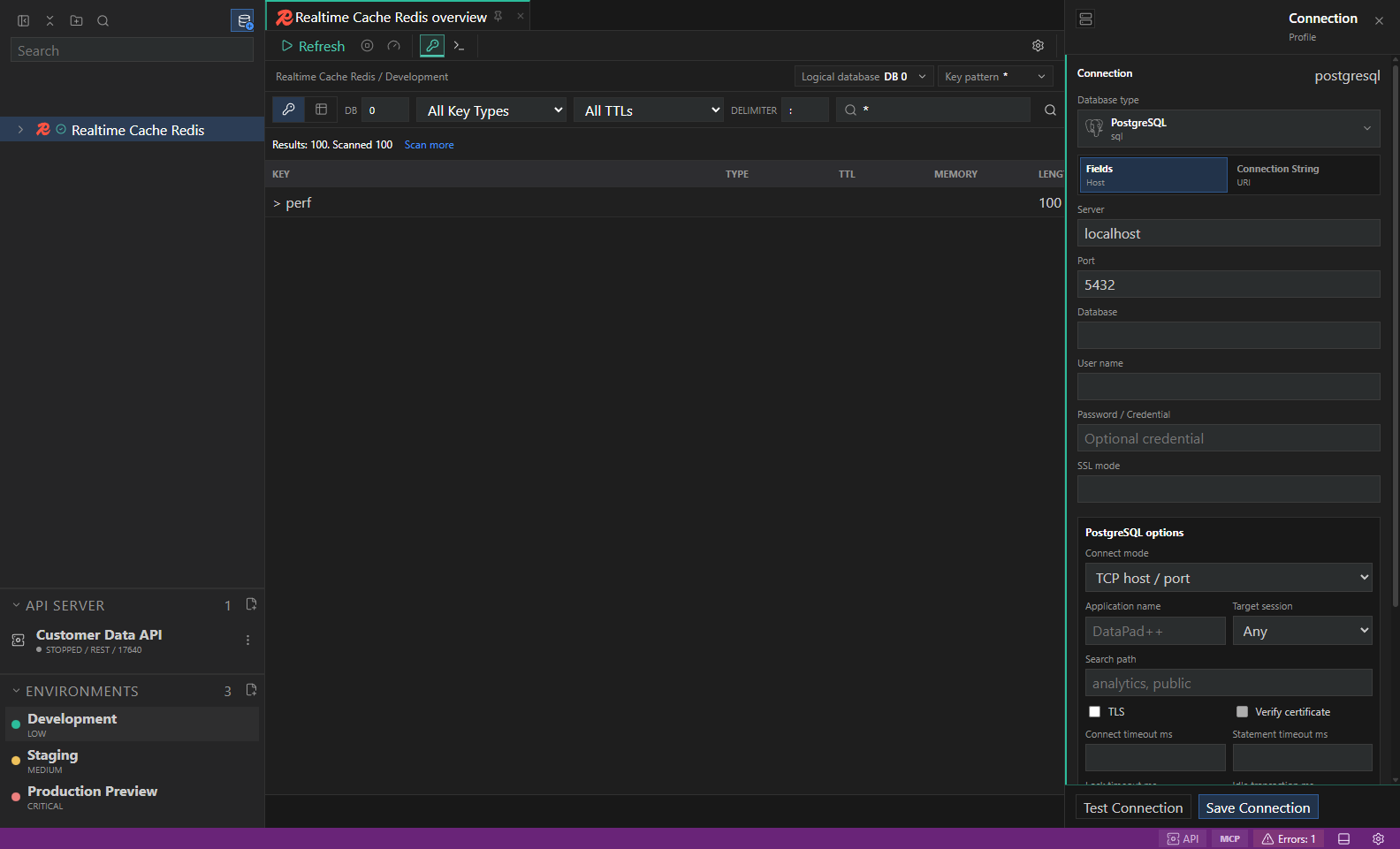Image resolution: width=1400 pixels, height=849 pixels.
Task: Click the collapse-all tree icon
Action: tap(50, 20)
